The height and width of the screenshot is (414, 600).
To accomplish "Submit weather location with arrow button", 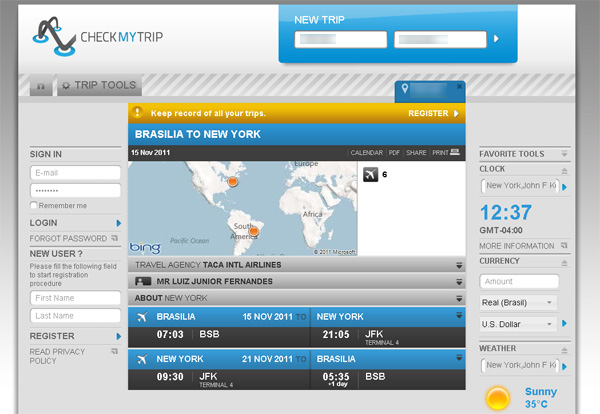I will [x=564, y=367].
